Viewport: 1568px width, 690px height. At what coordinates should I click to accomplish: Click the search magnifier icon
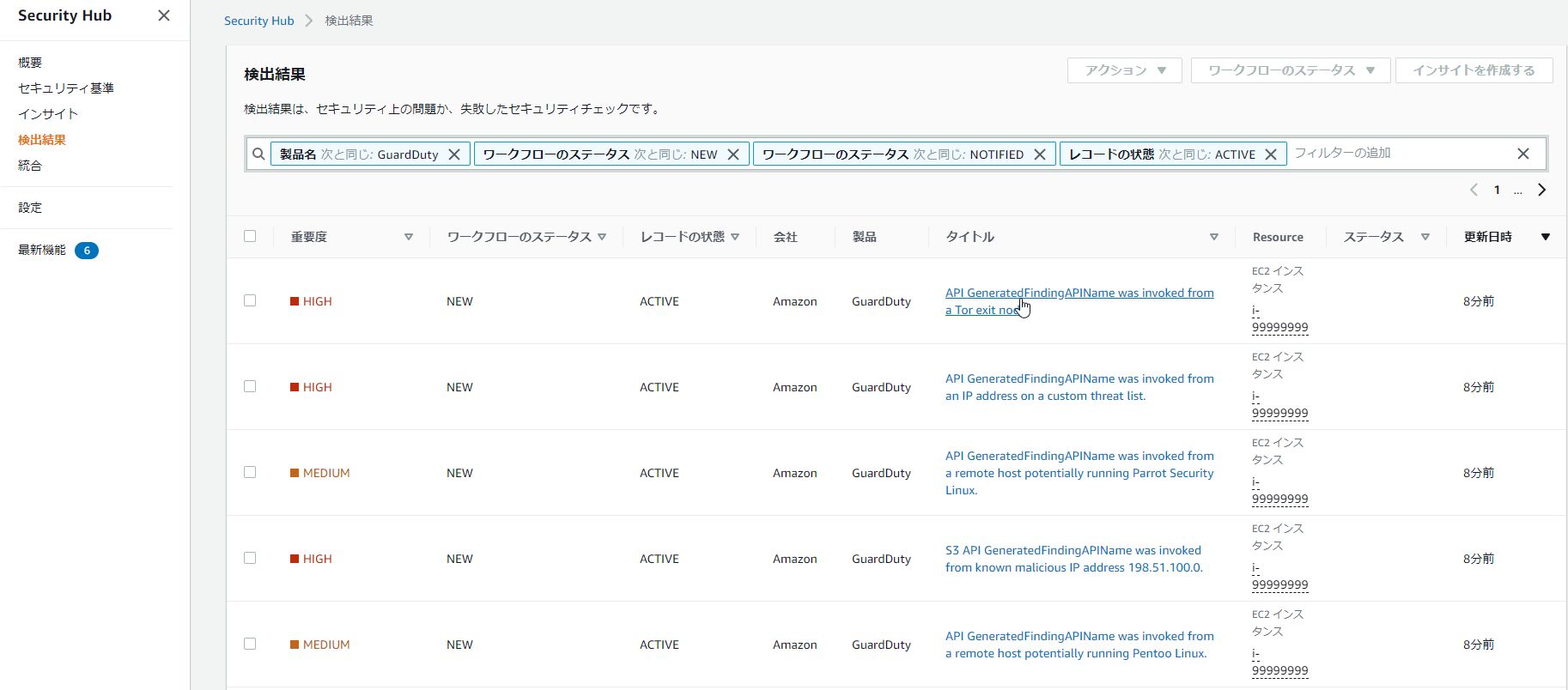258,154
